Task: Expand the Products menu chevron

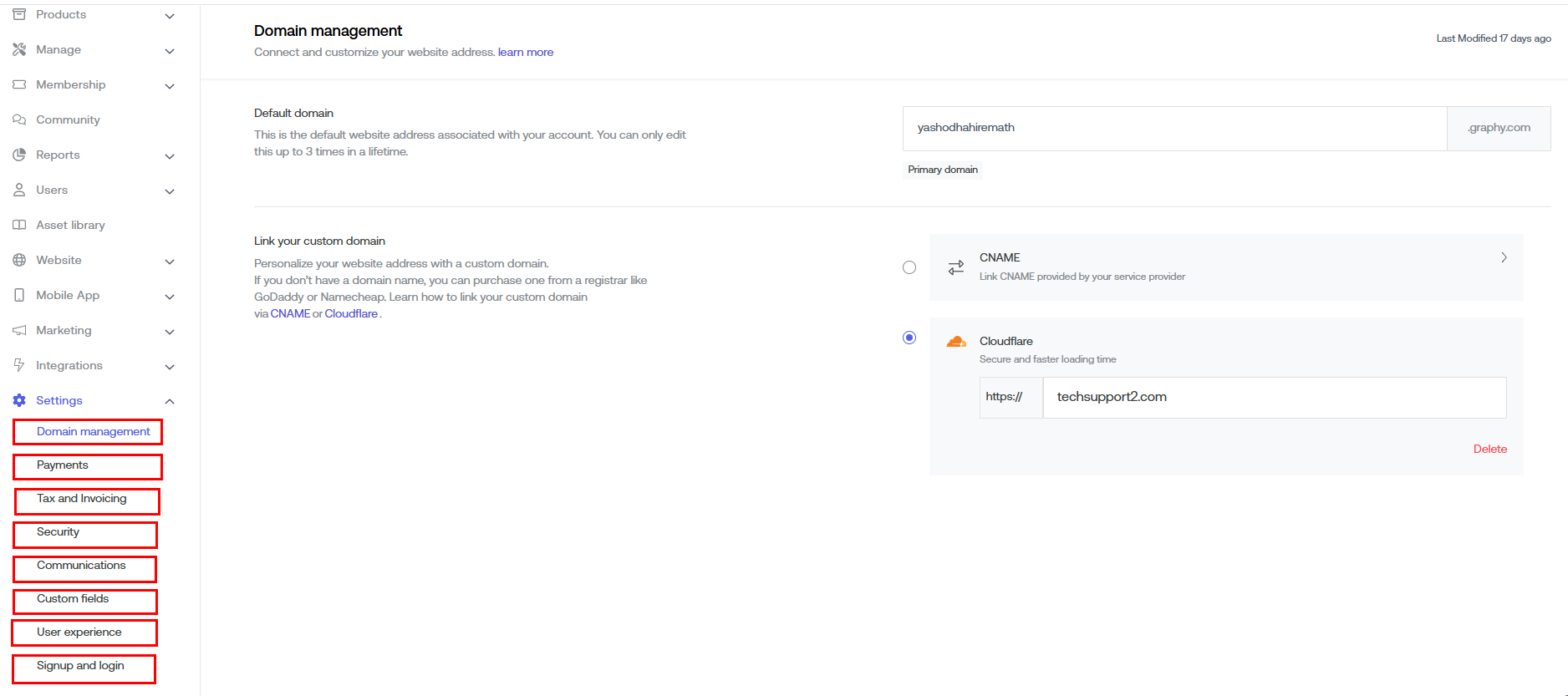Action: pos(170,16)
